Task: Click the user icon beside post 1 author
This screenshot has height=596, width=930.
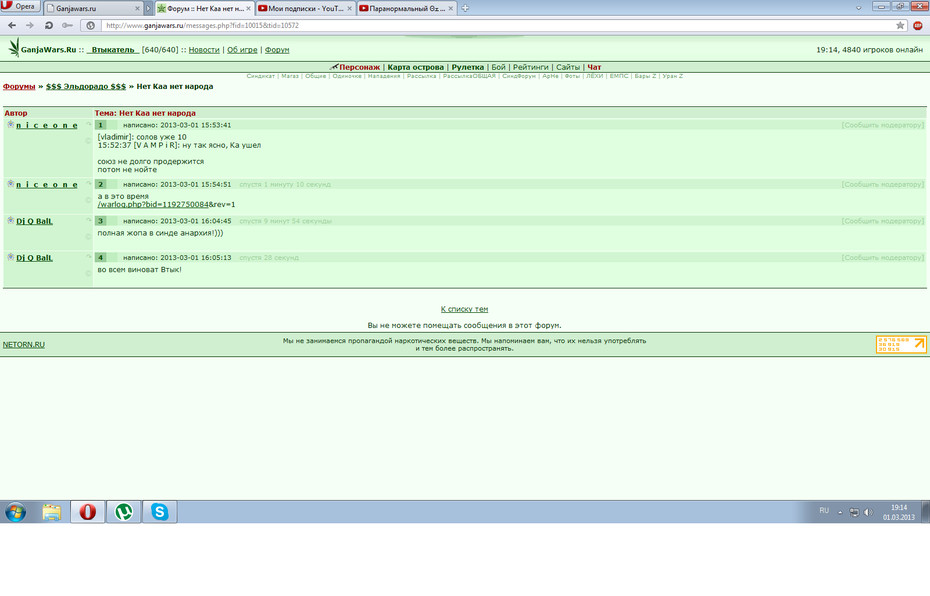Action: click(10, 125)
